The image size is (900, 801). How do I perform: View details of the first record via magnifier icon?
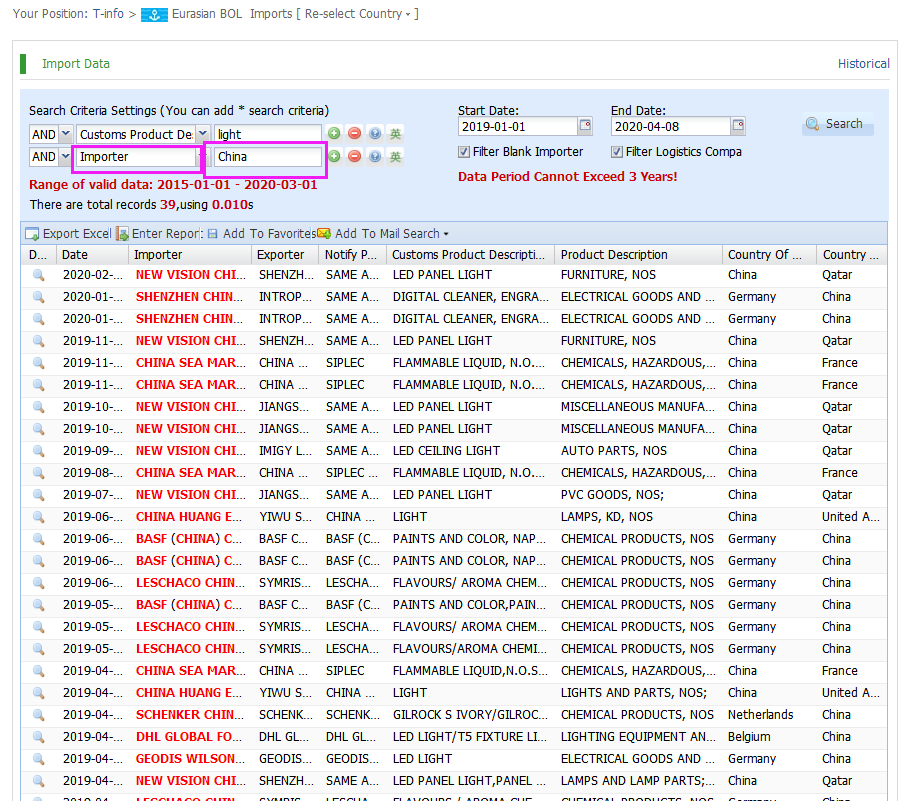pos(39,275)
